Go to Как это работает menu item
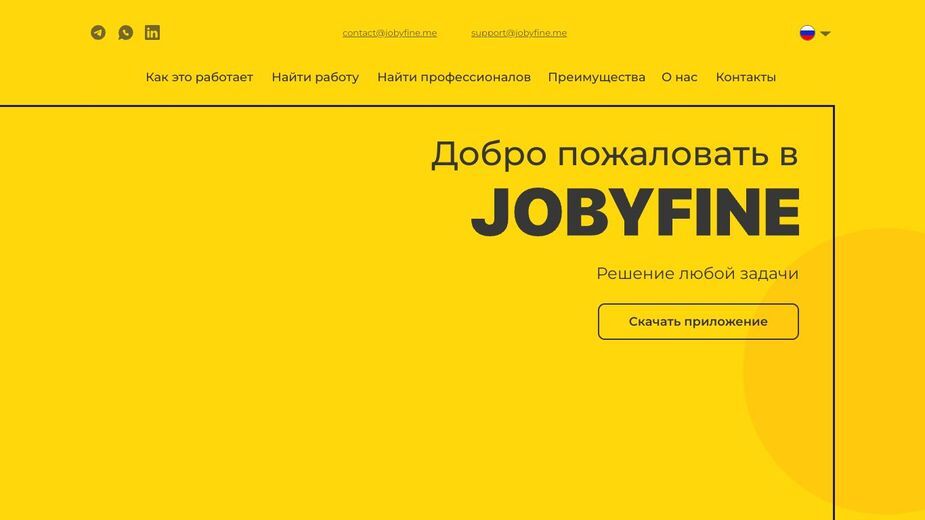Image resolution: width=925 pixels, height=520 pixels. point(199,77)
